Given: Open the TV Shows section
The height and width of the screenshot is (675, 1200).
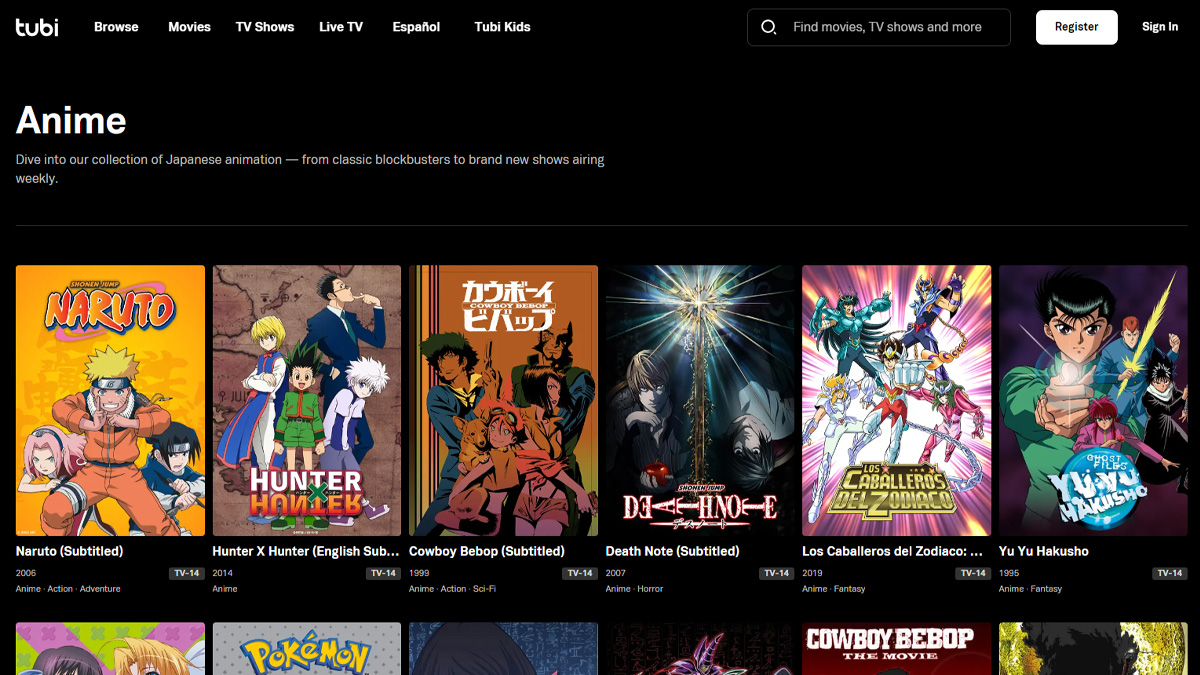Looking at the screenshot, I should click(x=265, y=27).
